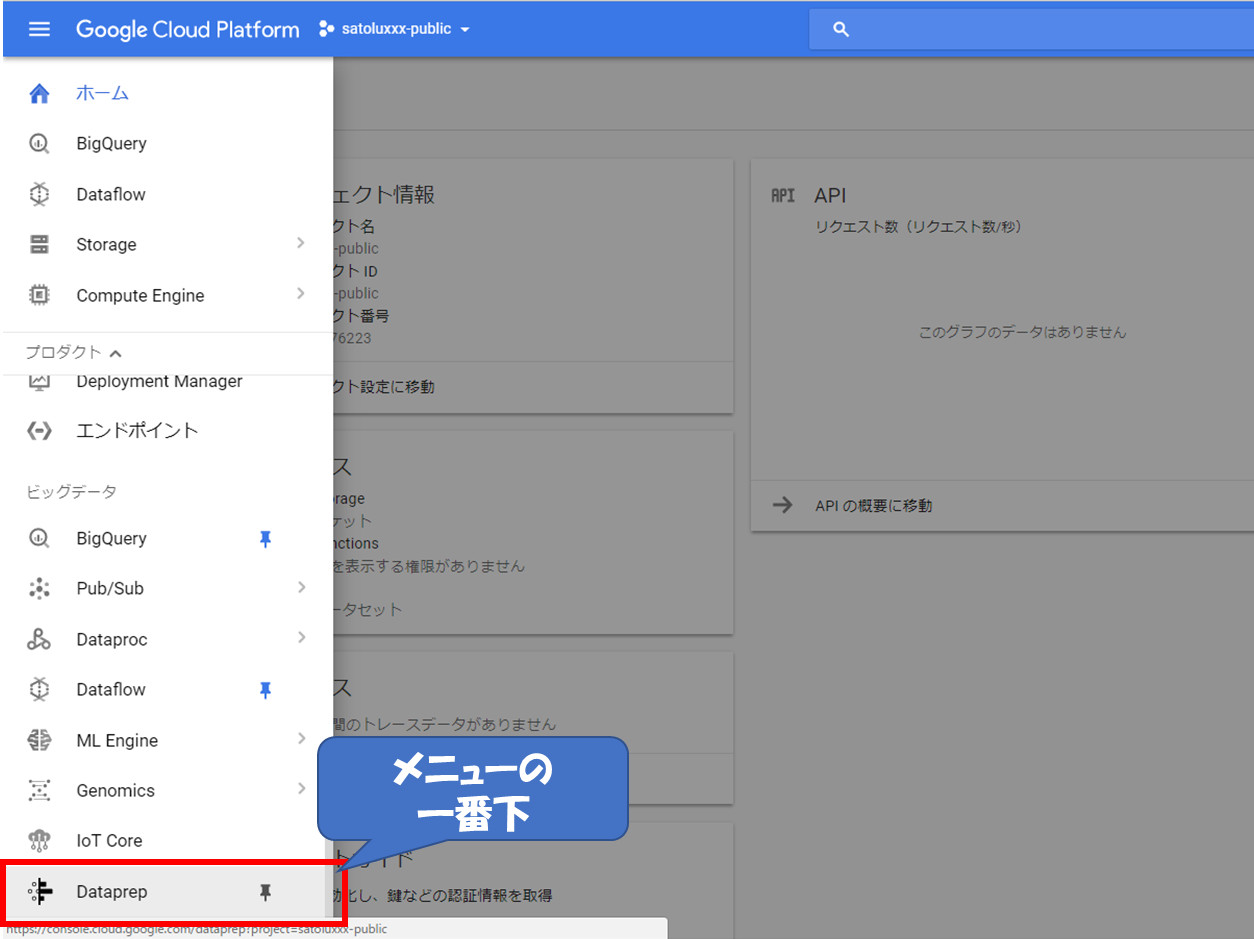Click the Dataprep icon at menu bottom

[x=40, y=892]
